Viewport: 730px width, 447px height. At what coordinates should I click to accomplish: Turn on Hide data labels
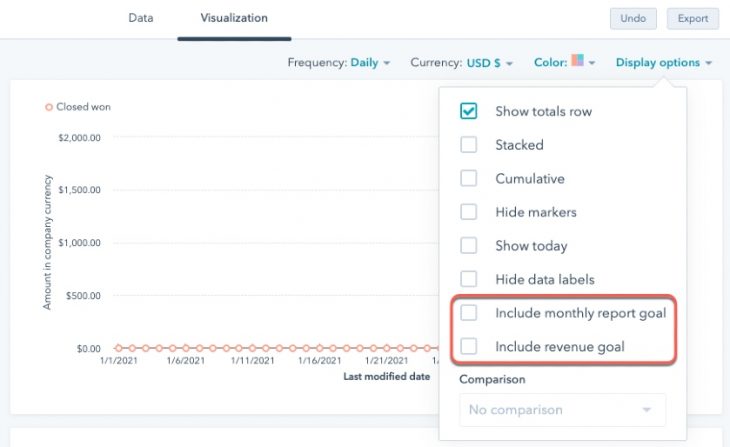click(x=468, y=280)
